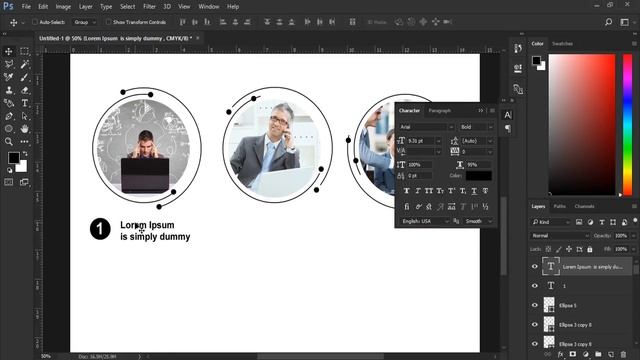
Task: Toggle Lock all layer padlock
Action: tap(589, 249)
